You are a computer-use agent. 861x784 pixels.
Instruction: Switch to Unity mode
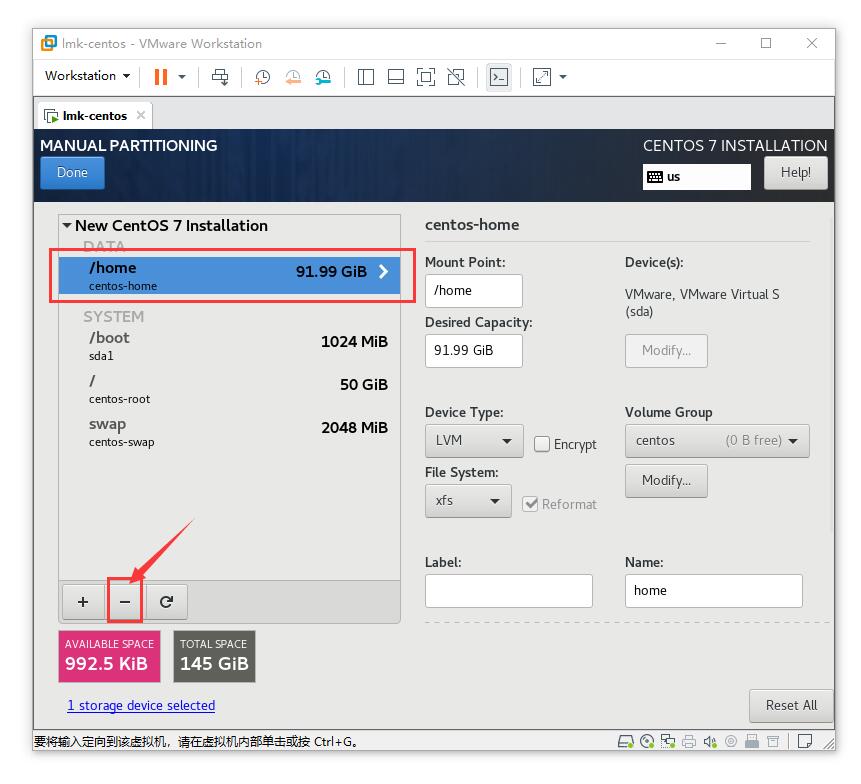[x=456, y=77]
